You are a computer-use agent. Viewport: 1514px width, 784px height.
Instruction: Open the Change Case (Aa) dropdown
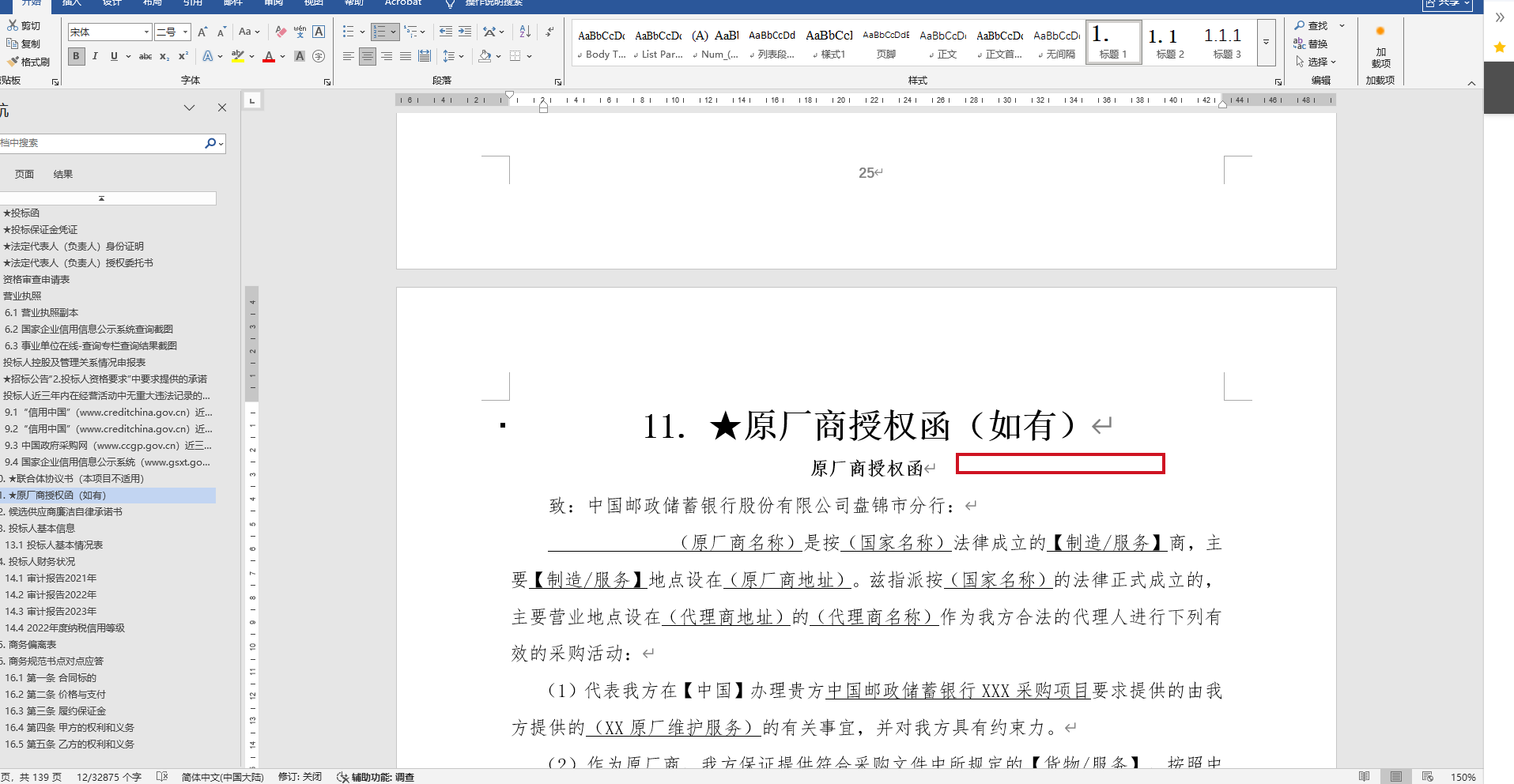coord(249,32)
